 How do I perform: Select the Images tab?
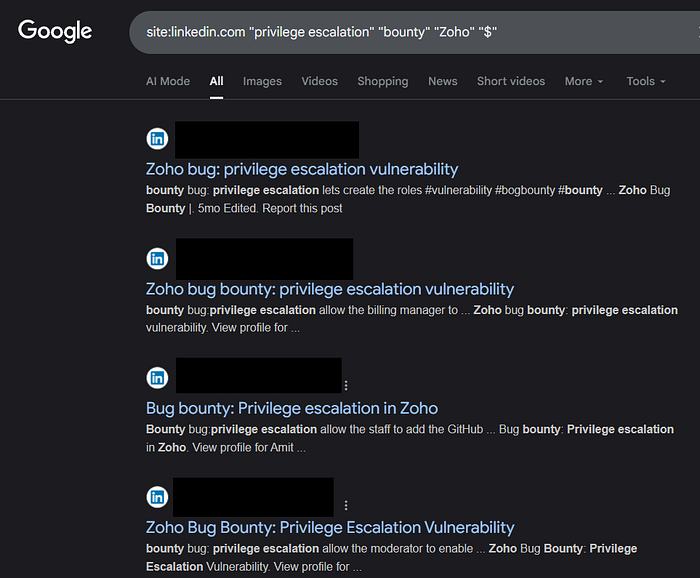click(262, 81)
